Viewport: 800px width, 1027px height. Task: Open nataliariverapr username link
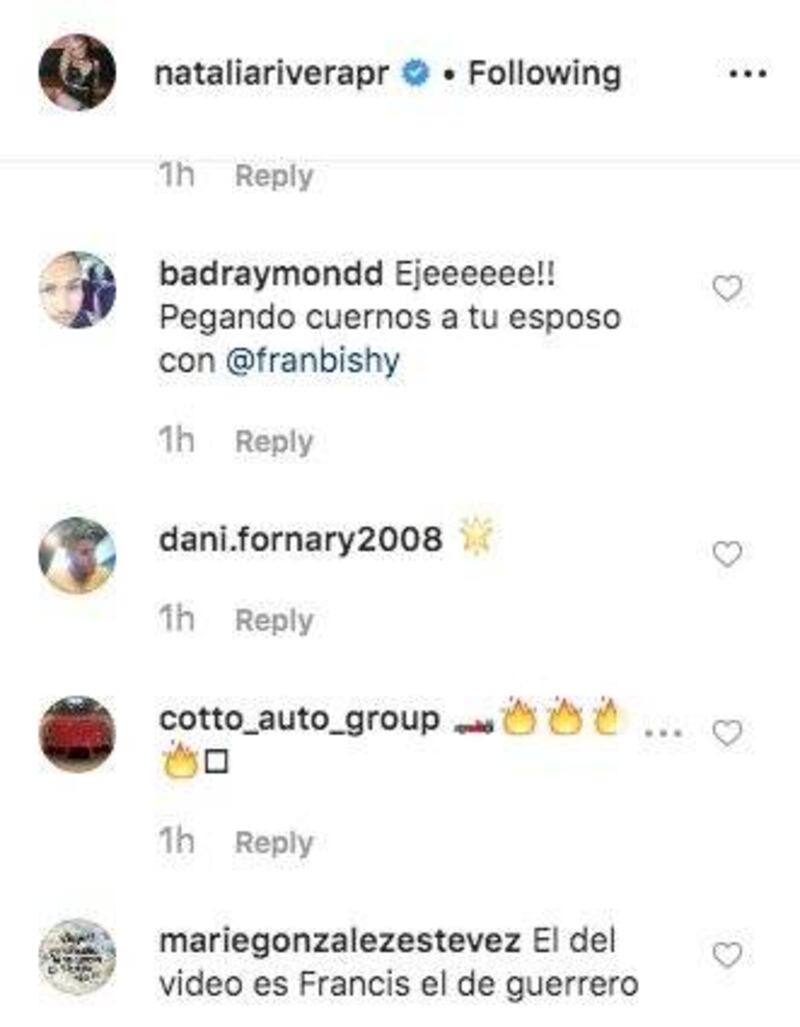click(272, 73)
